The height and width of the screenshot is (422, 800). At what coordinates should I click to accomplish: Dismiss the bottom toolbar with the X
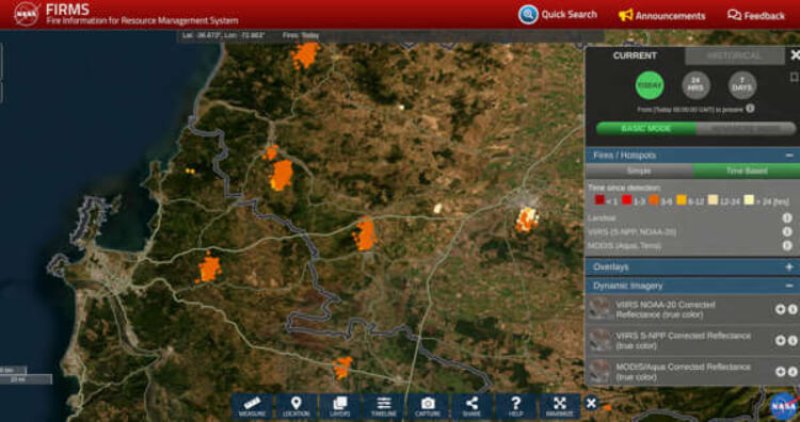tap(591, 404)
